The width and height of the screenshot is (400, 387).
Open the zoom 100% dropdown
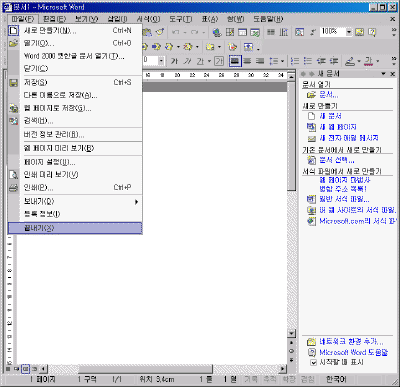click(349, 32)
